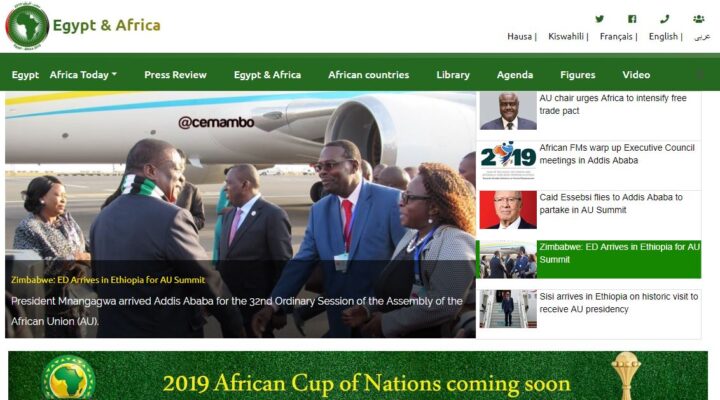
Task: Click the golden trophy in the banner
Action: pyautogui.click(x=625, y=375)
